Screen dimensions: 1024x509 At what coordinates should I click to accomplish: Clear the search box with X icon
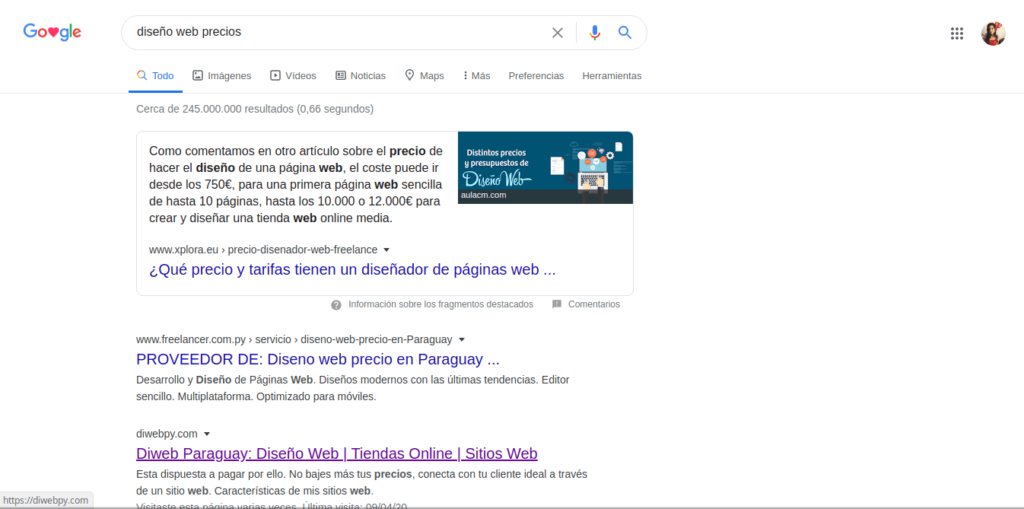(557, 33)
